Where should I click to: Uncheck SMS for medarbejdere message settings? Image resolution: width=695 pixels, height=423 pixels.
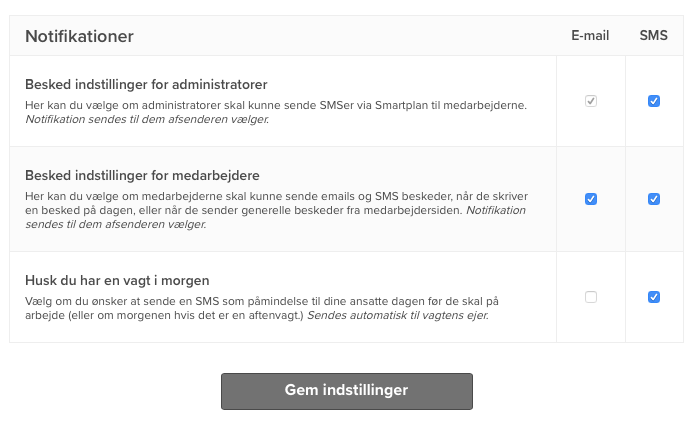pyautogui.click(x=654, y=199)
